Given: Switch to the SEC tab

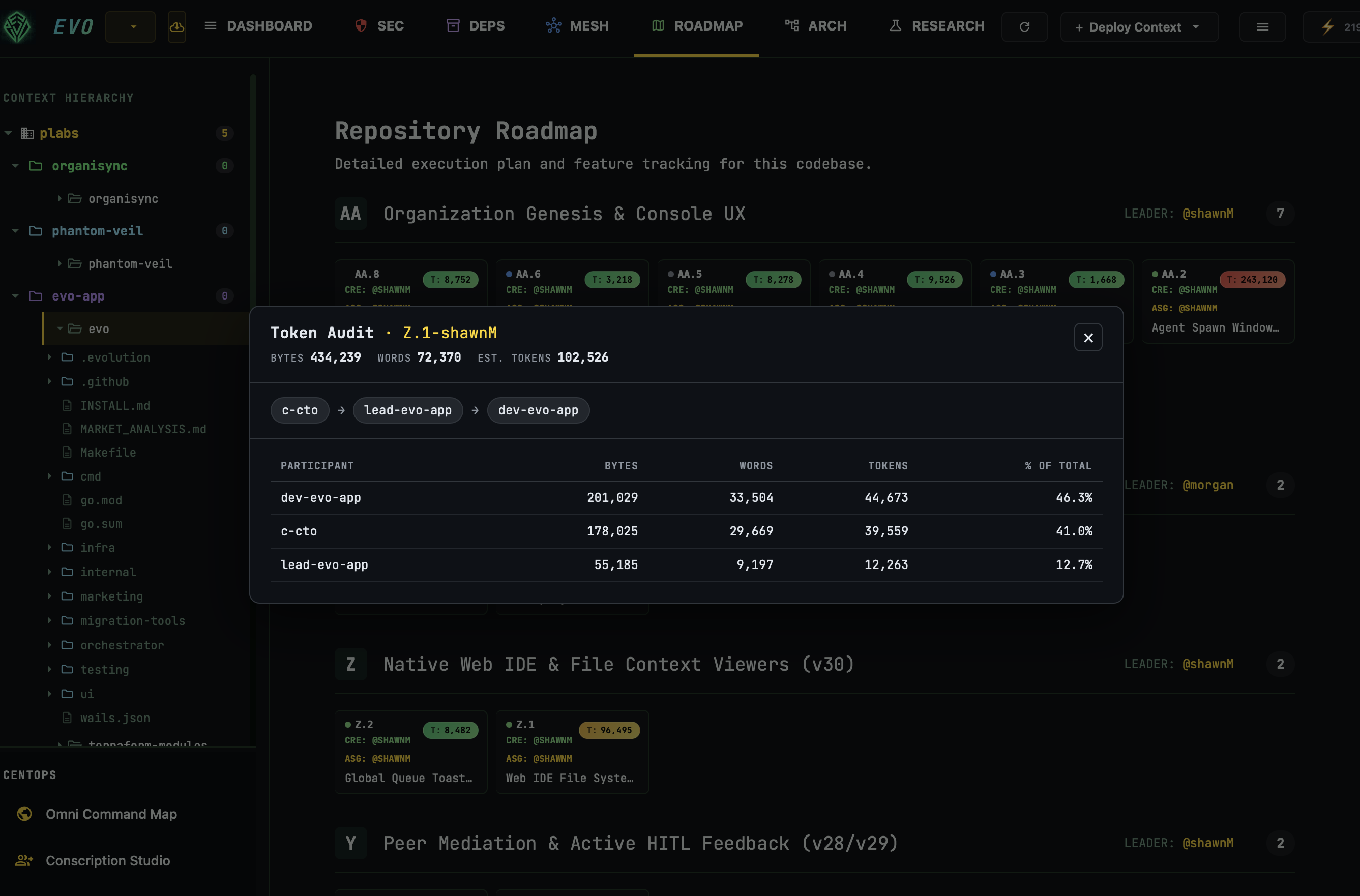Looking at the screenshot, I should click(379, 26).
